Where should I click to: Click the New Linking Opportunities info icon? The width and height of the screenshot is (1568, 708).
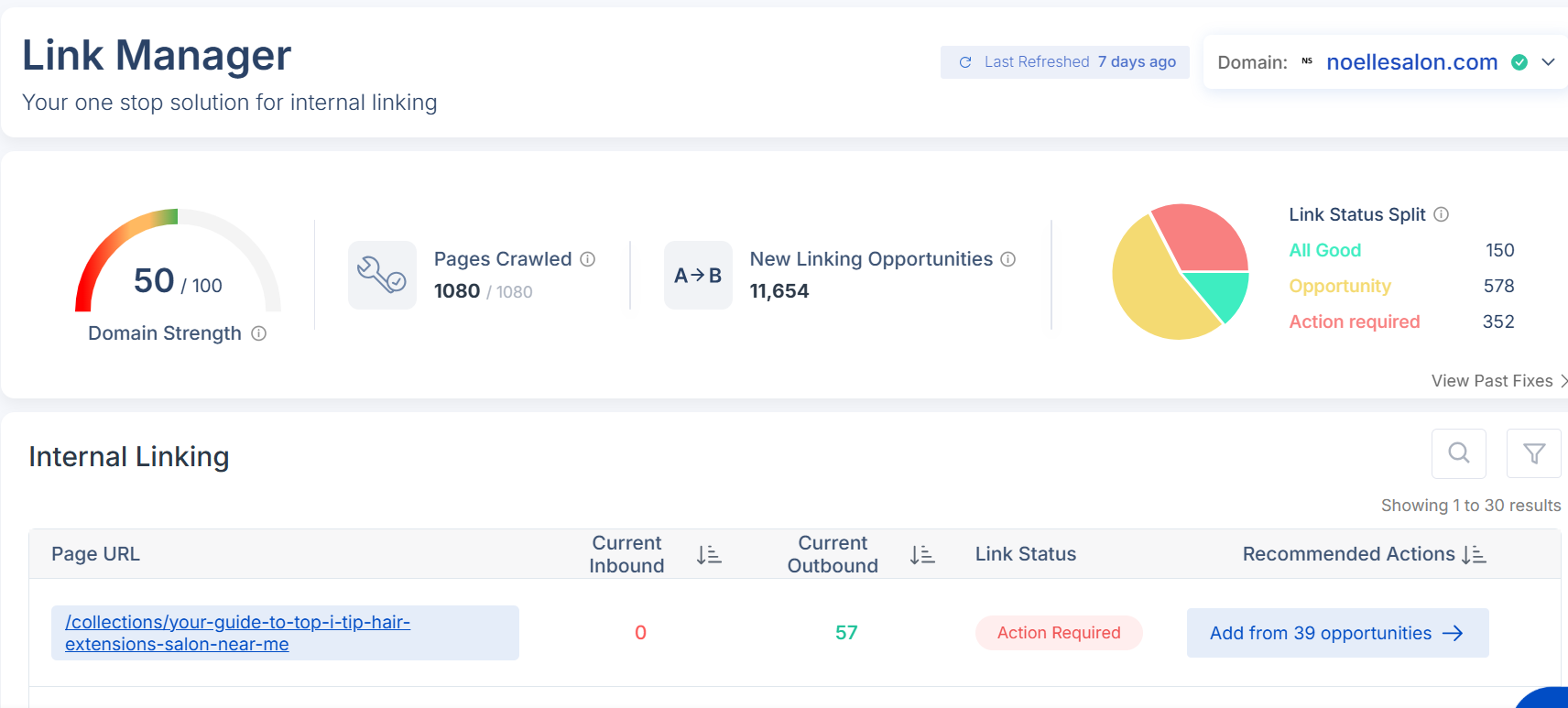tap(1008, 259)
